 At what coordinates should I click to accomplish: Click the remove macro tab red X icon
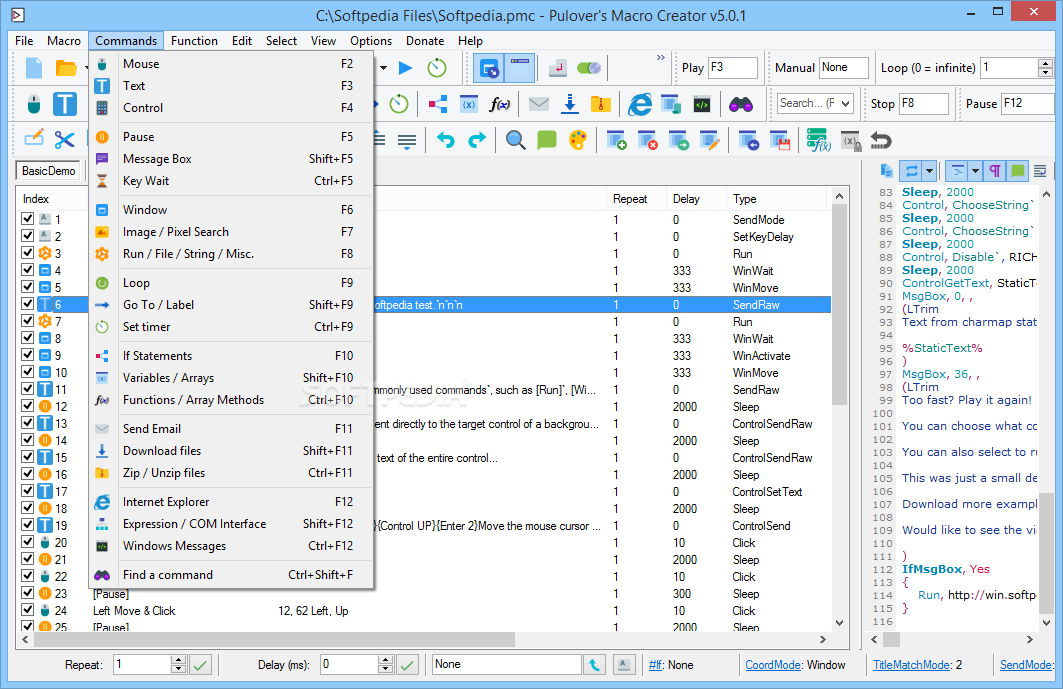pos(647,140)
